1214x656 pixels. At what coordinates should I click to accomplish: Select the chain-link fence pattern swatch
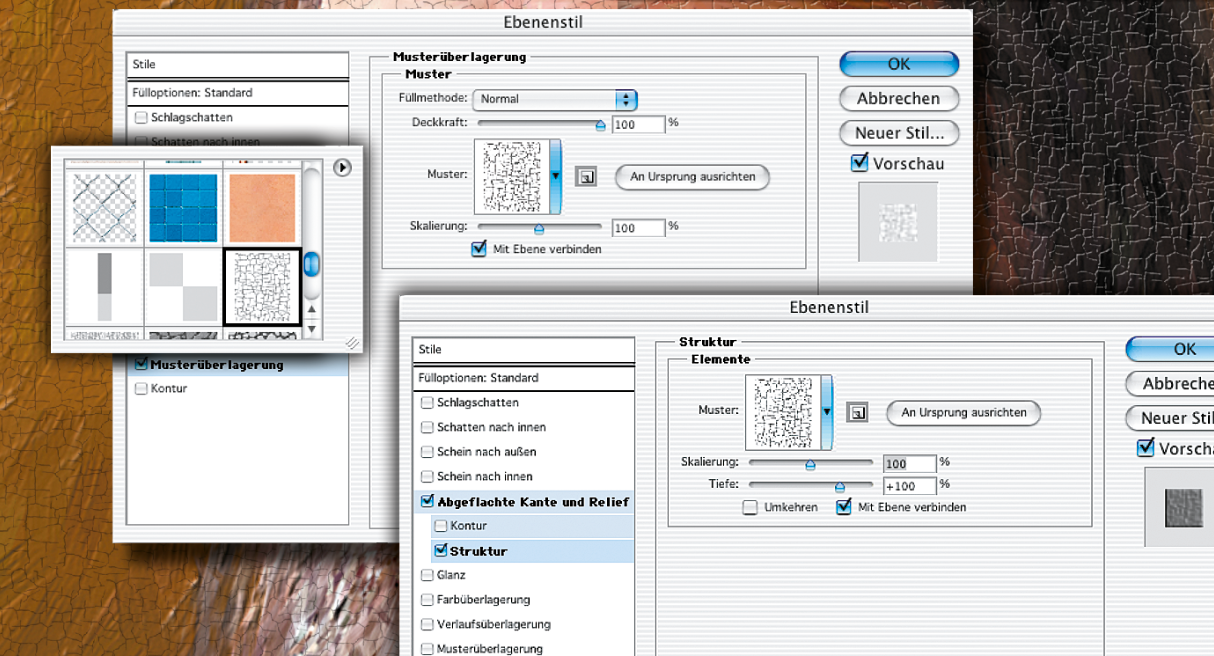point(105,208)
